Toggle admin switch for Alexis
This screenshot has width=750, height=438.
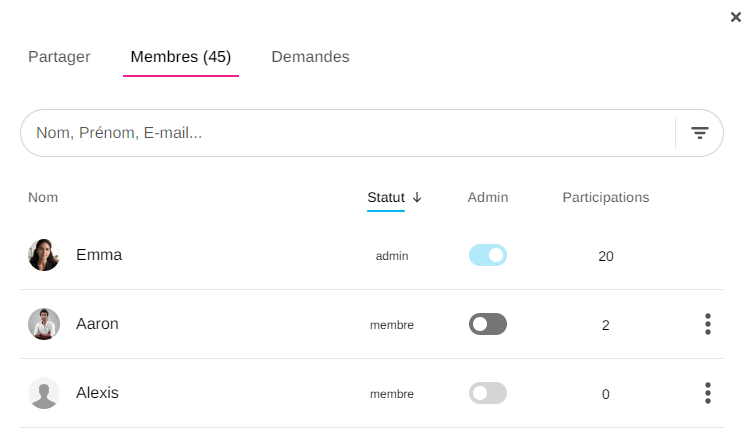click(488, 393)
